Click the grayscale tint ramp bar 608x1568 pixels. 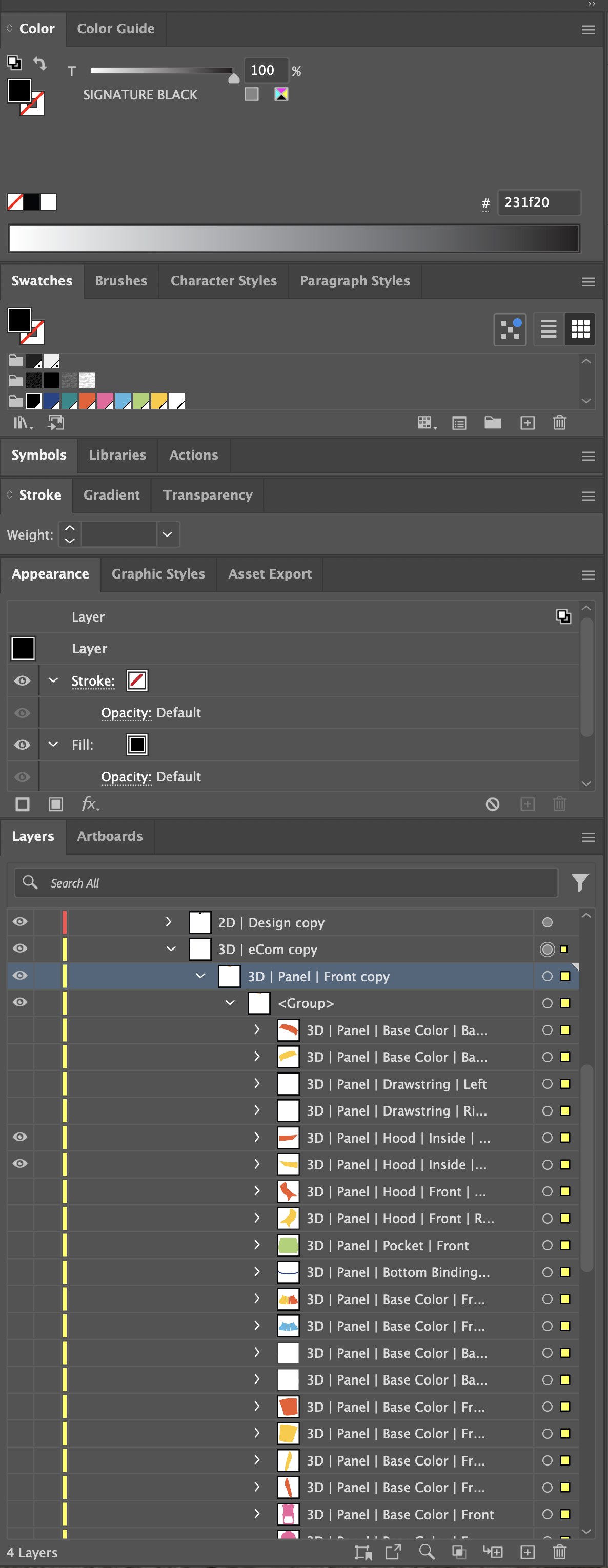click(x=293, y=239)
